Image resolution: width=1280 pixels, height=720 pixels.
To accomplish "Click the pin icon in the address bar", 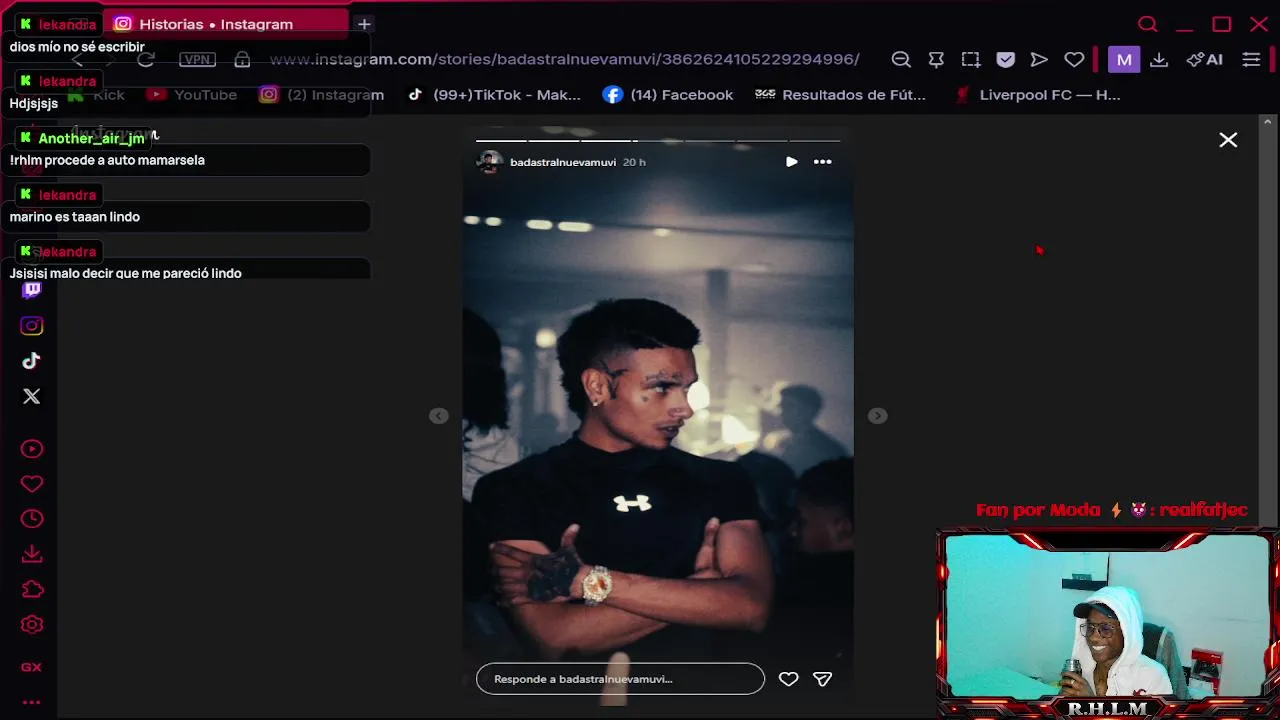I will click(936, 60).
